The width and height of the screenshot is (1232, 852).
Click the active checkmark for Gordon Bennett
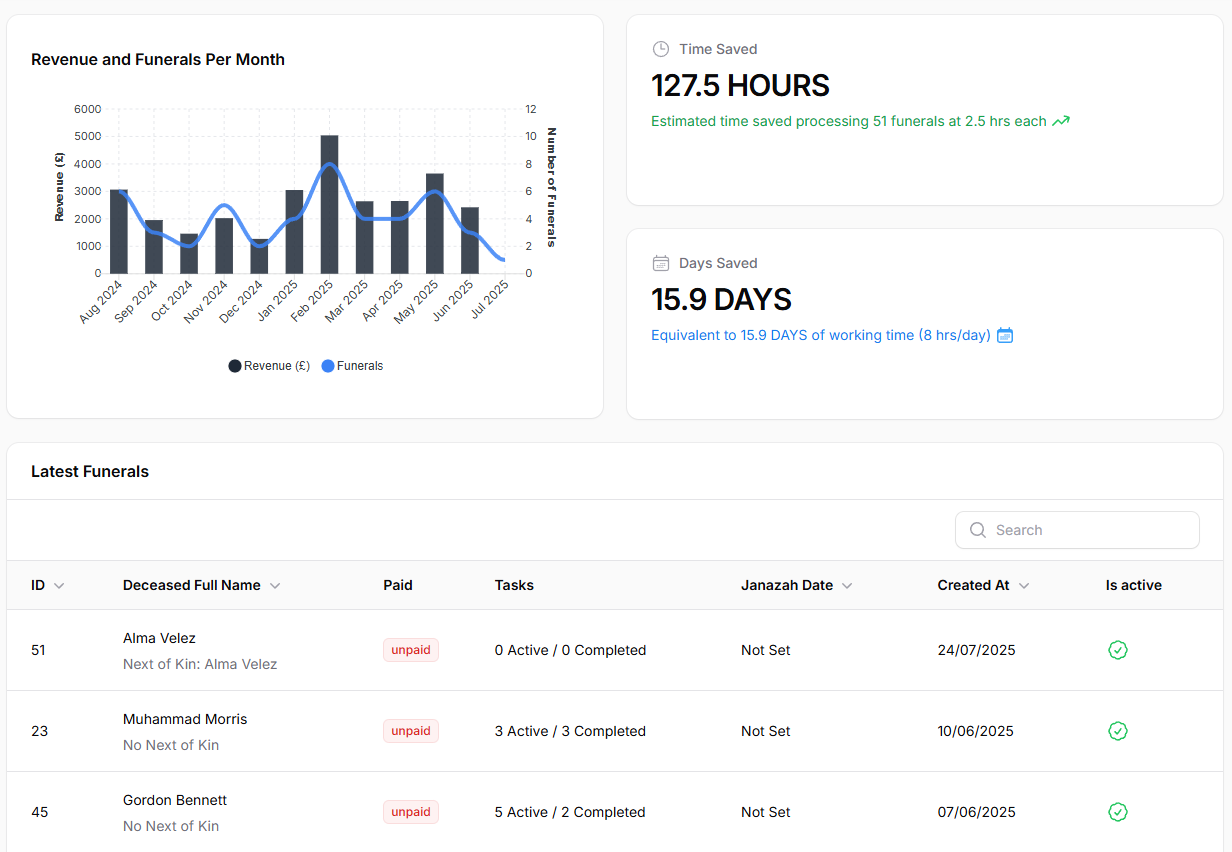coord(1118,812)
